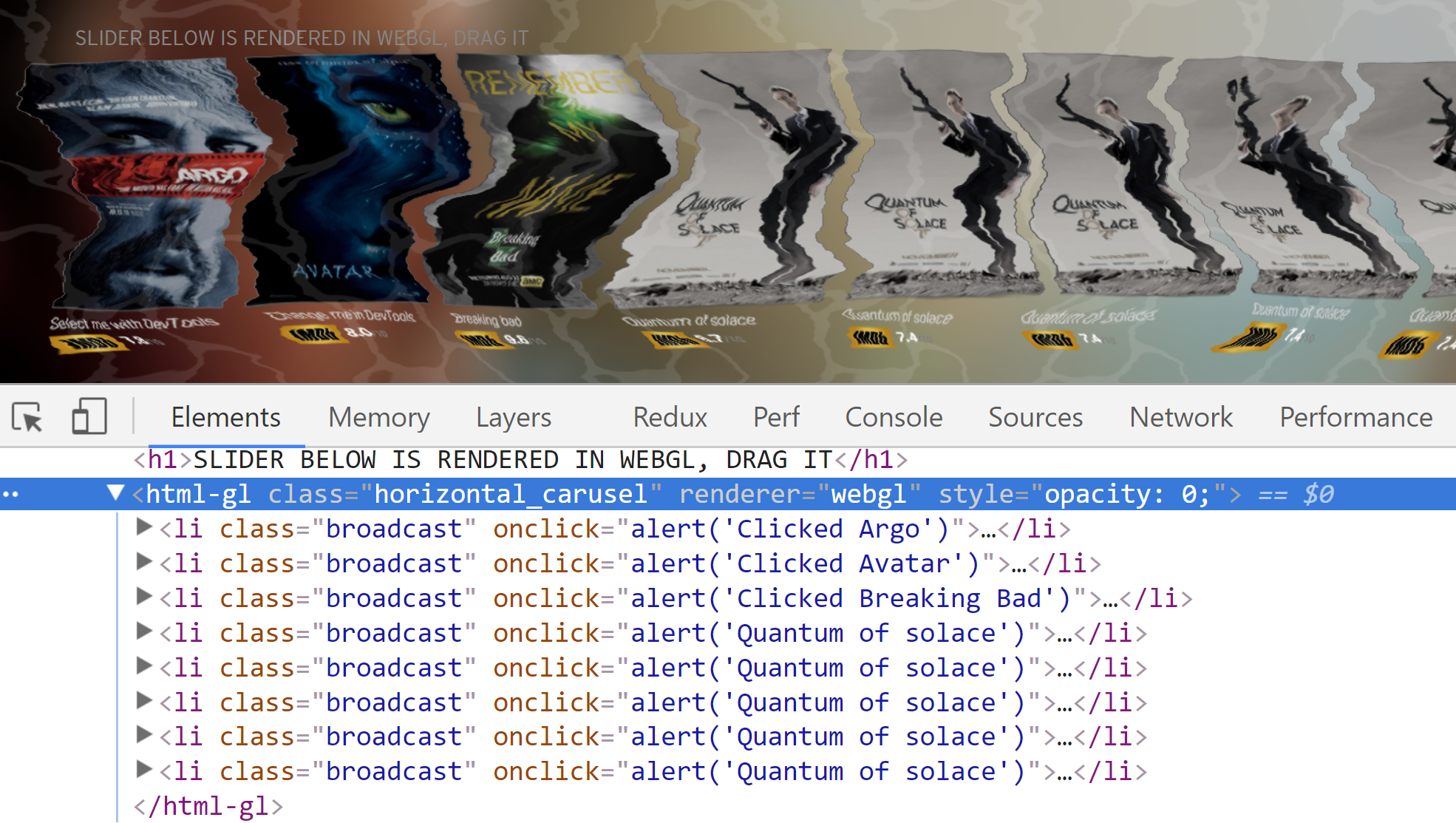Collapse the html-gl element node

pos(115,492)
